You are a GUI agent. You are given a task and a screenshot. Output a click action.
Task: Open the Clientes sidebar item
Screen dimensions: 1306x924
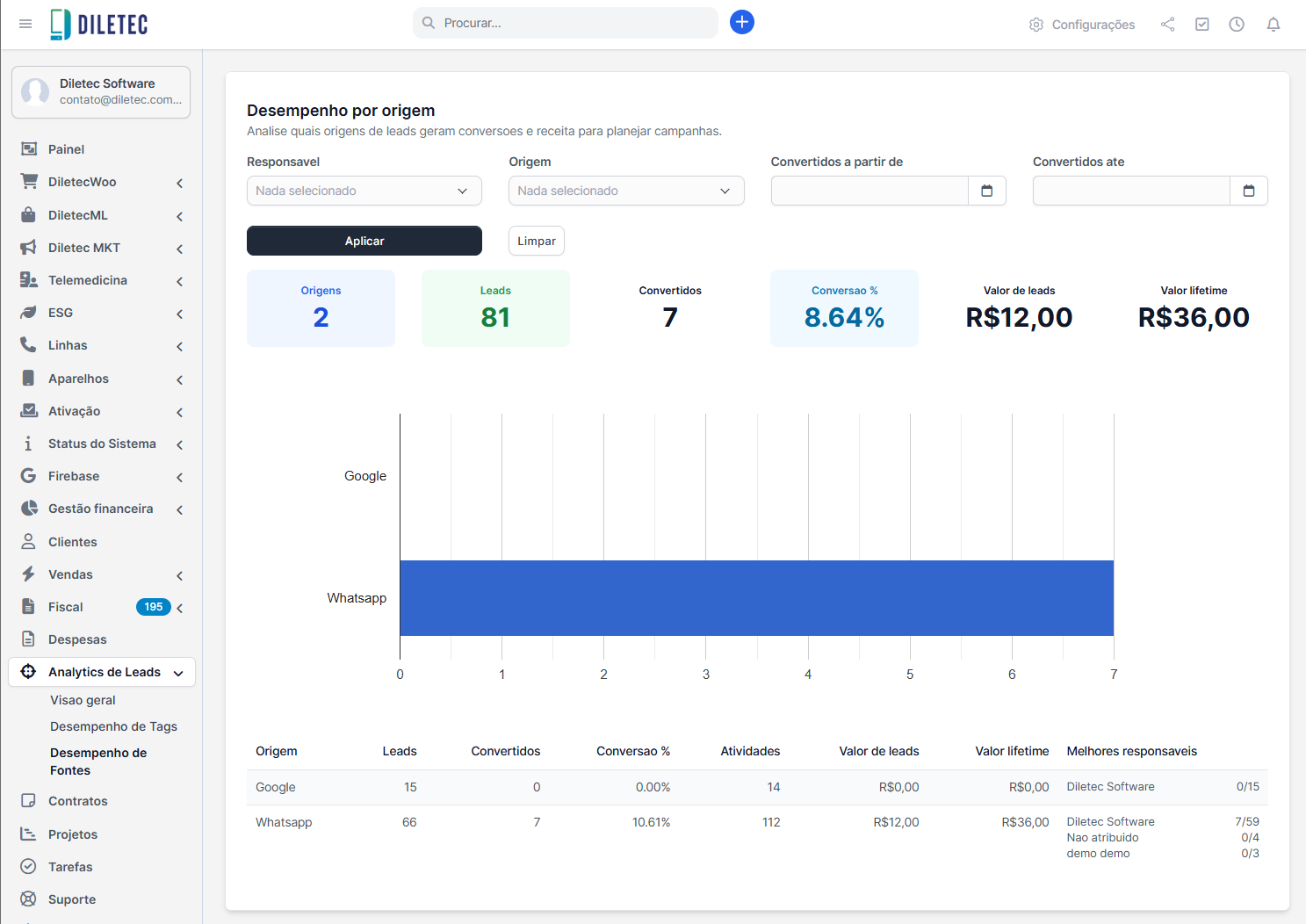coord(72,542)
